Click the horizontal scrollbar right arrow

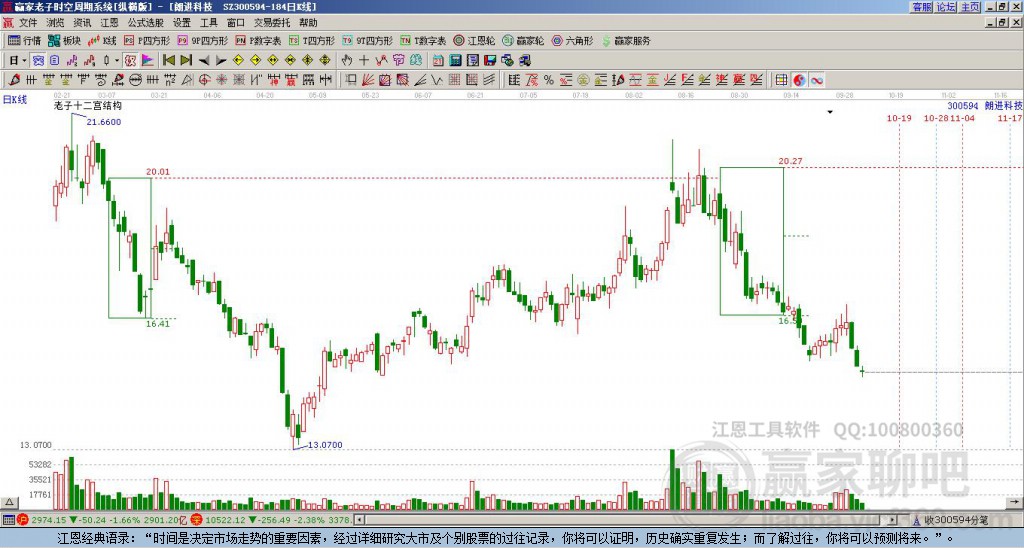[893, 520]
